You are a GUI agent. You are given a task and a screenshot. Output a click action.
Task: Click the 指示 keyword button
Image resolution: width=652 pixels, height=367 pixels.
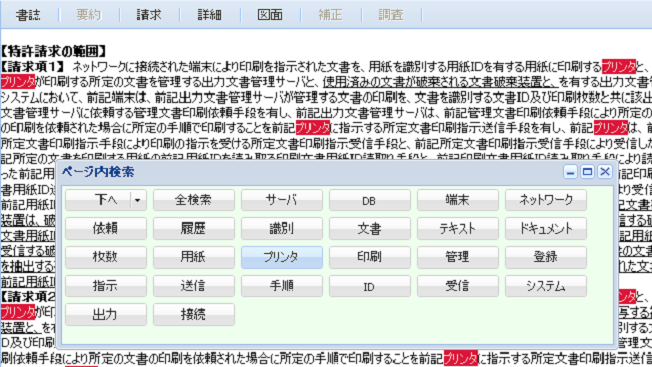(x=106, y=286)
